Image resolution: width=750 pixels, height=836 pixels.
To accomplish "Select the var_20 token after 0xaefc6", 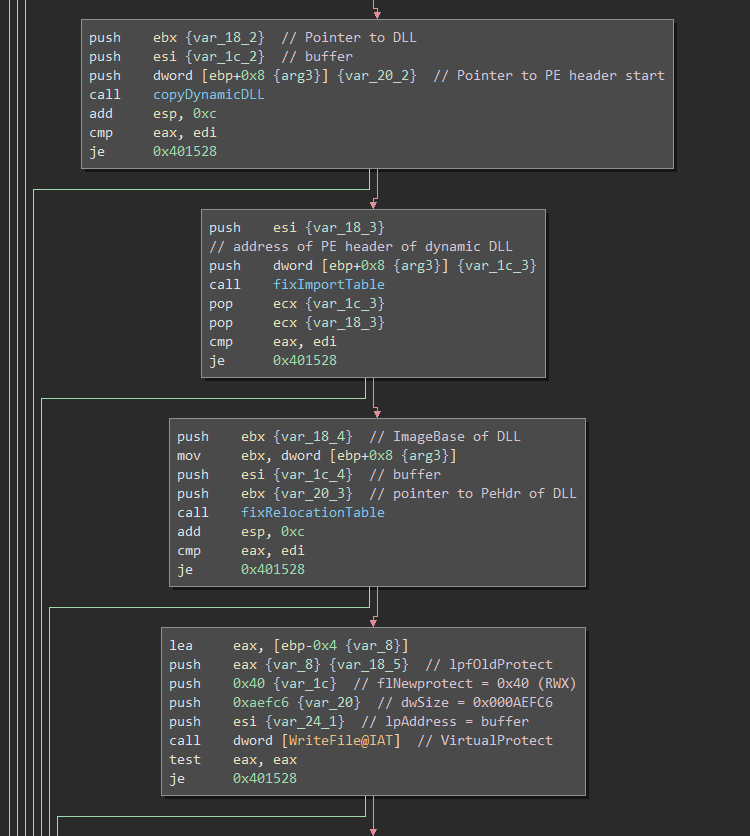I will (328, 703).
